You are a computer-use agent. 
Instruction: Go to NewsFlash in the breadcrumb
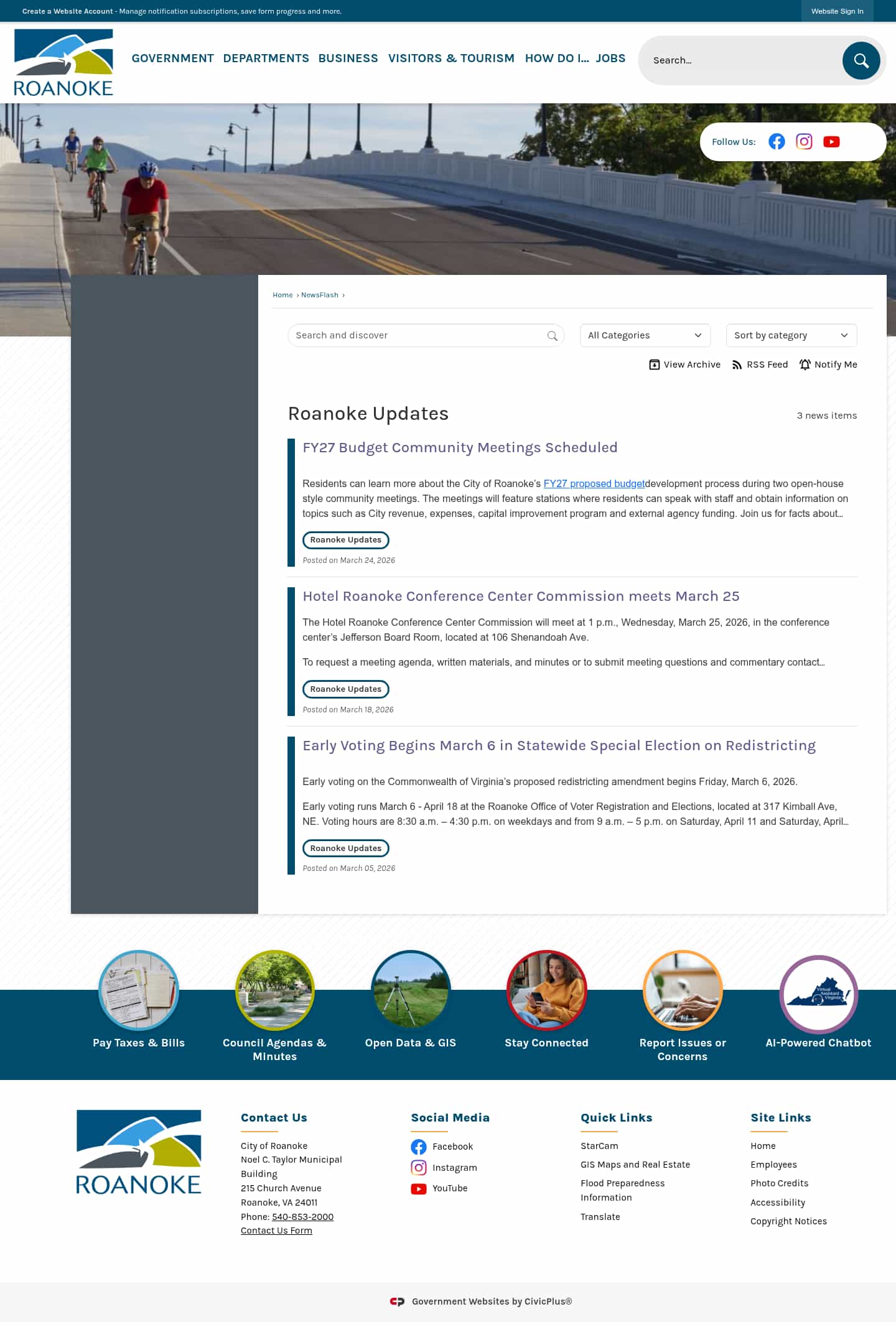320,295
